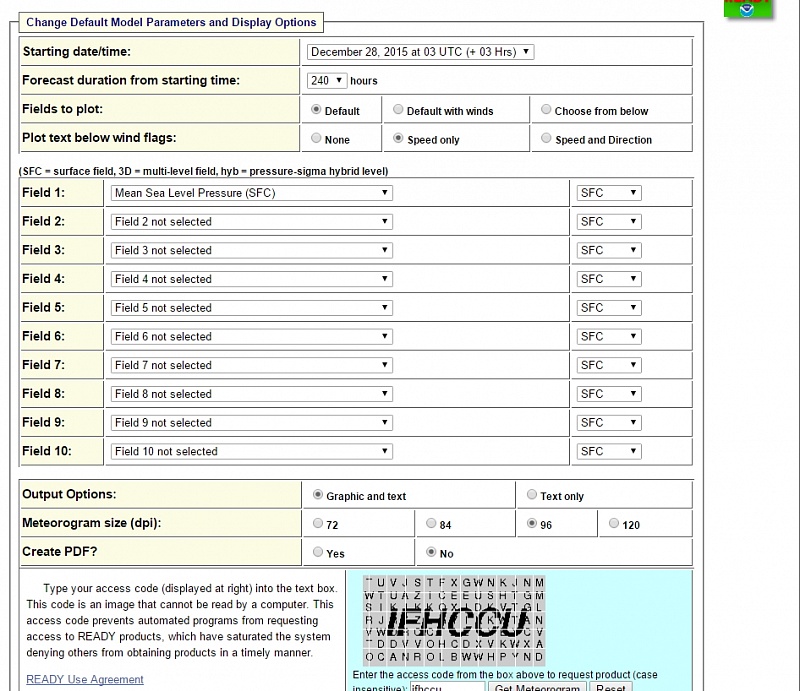800x691 pixels.
Task: Click the 'Plot text below wind flags:' label
Action: coord(99,138)
